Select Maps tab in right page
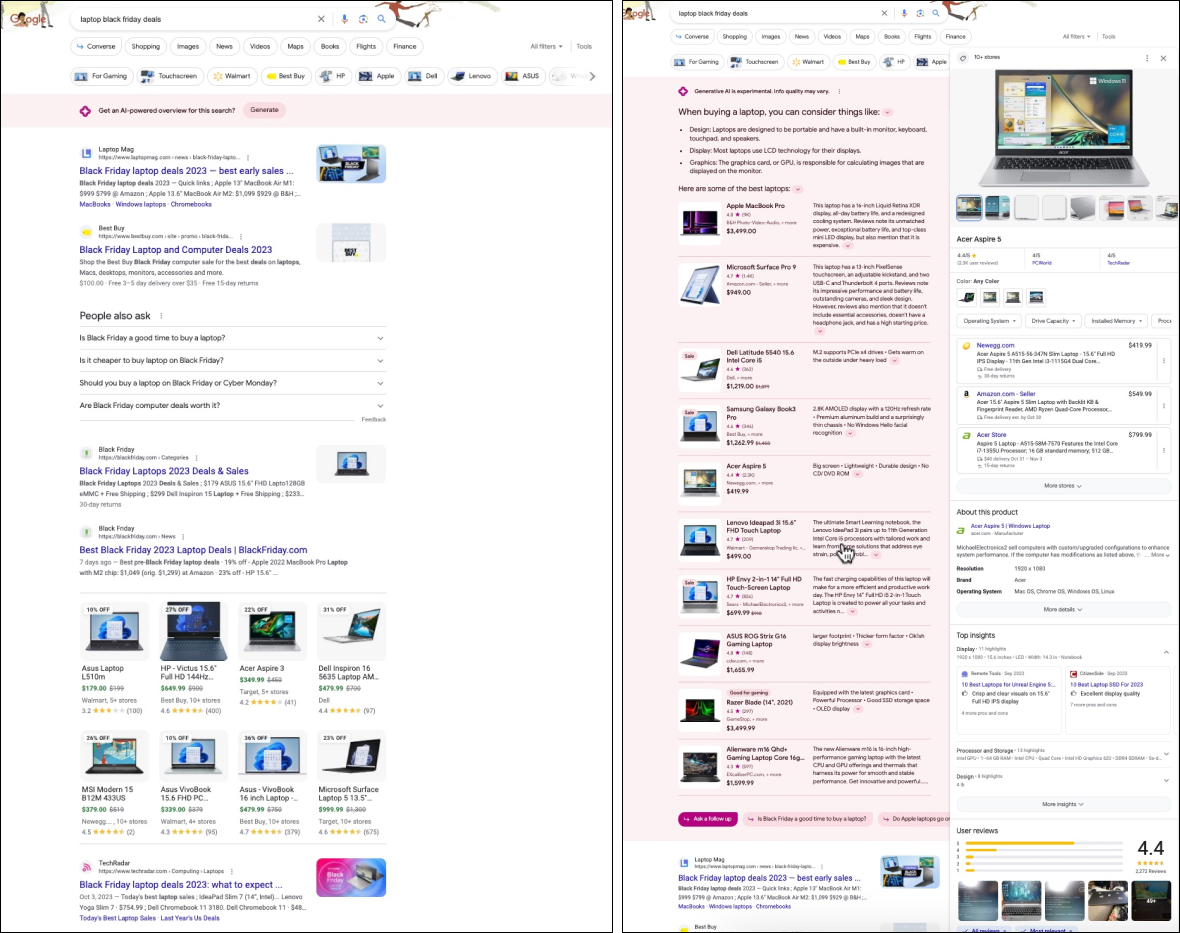 pos(862,36)
